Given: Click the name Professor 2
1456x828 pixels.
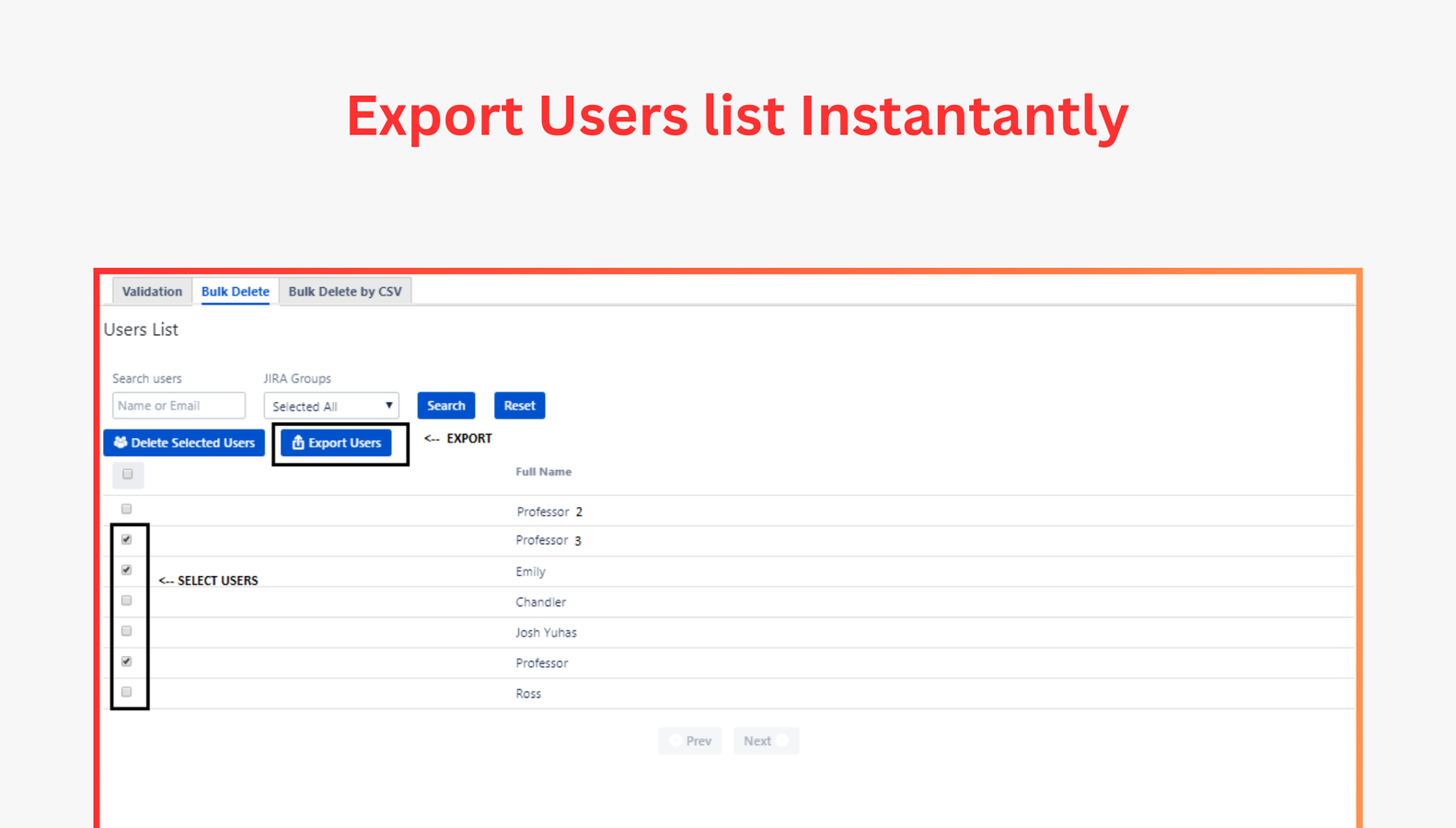Looking at the screenshot, I should click(549, 512).
